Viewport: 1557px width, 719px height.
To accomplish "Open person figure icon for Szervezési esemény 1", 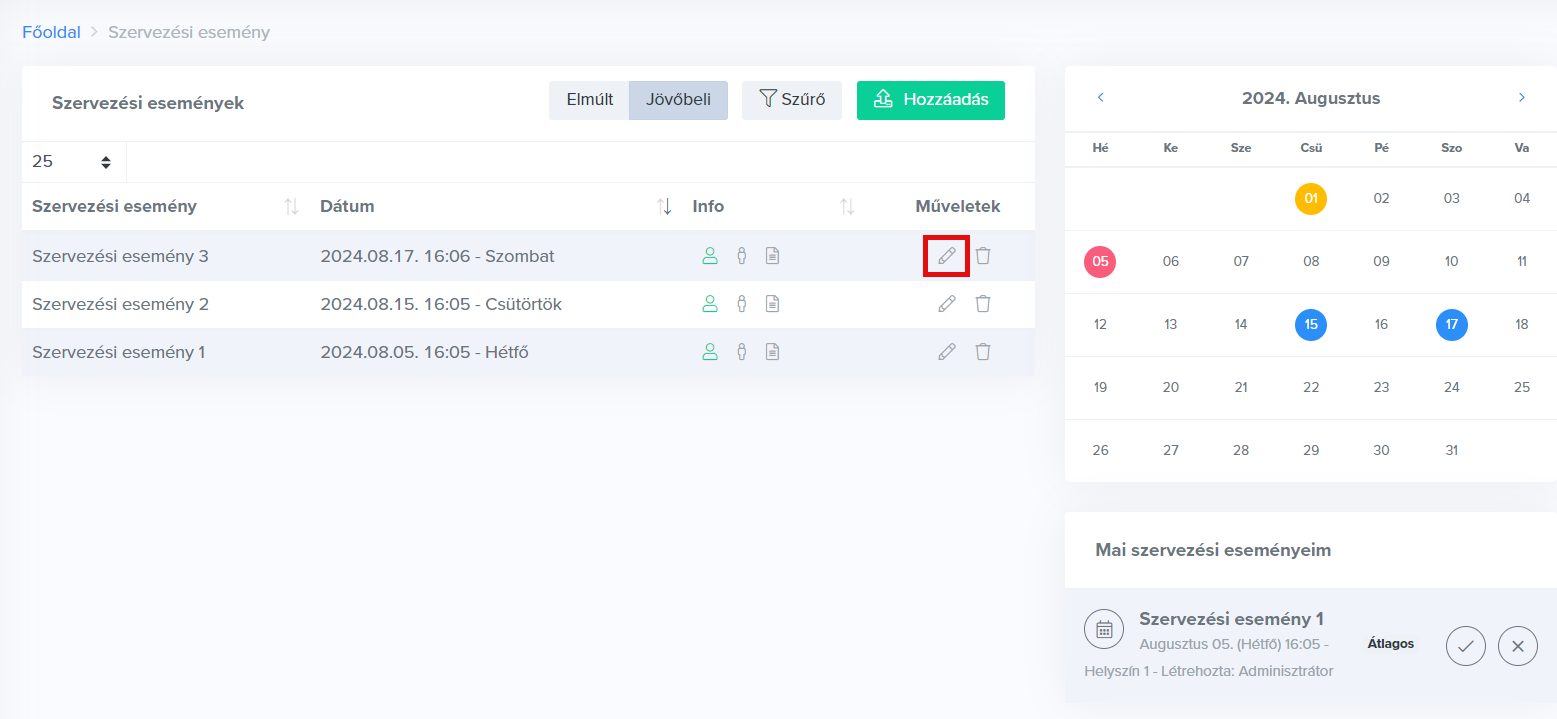I will (742, 352).
